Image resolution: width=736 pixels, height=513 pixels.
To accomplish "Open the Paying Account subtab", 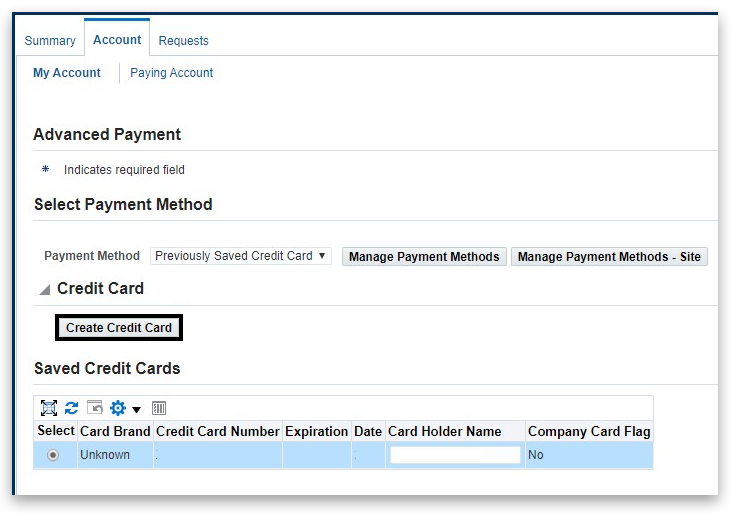I will [171, 73].
